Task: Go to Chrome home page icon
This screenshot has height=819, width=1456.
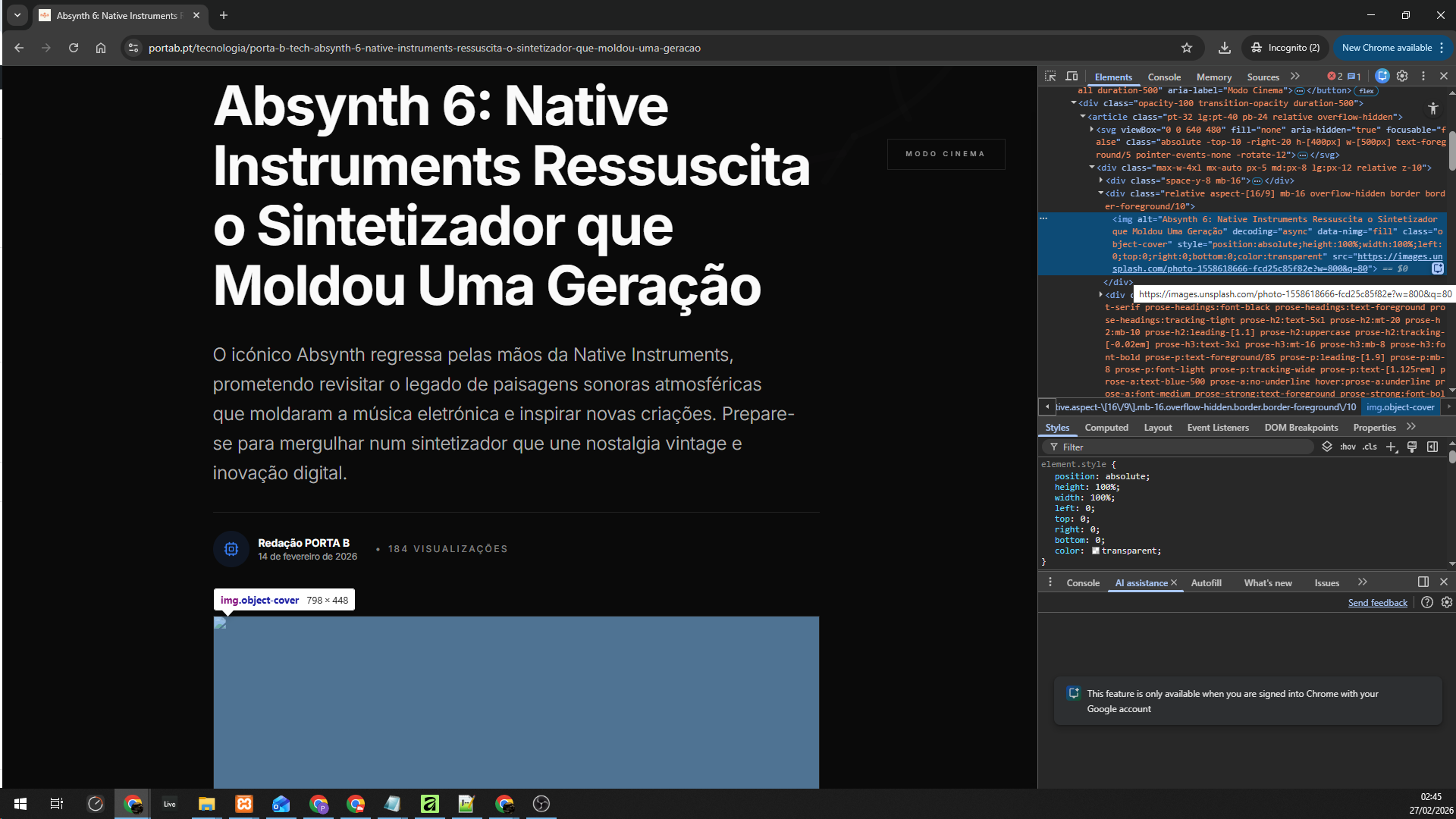Action: (x=101, y=48)
